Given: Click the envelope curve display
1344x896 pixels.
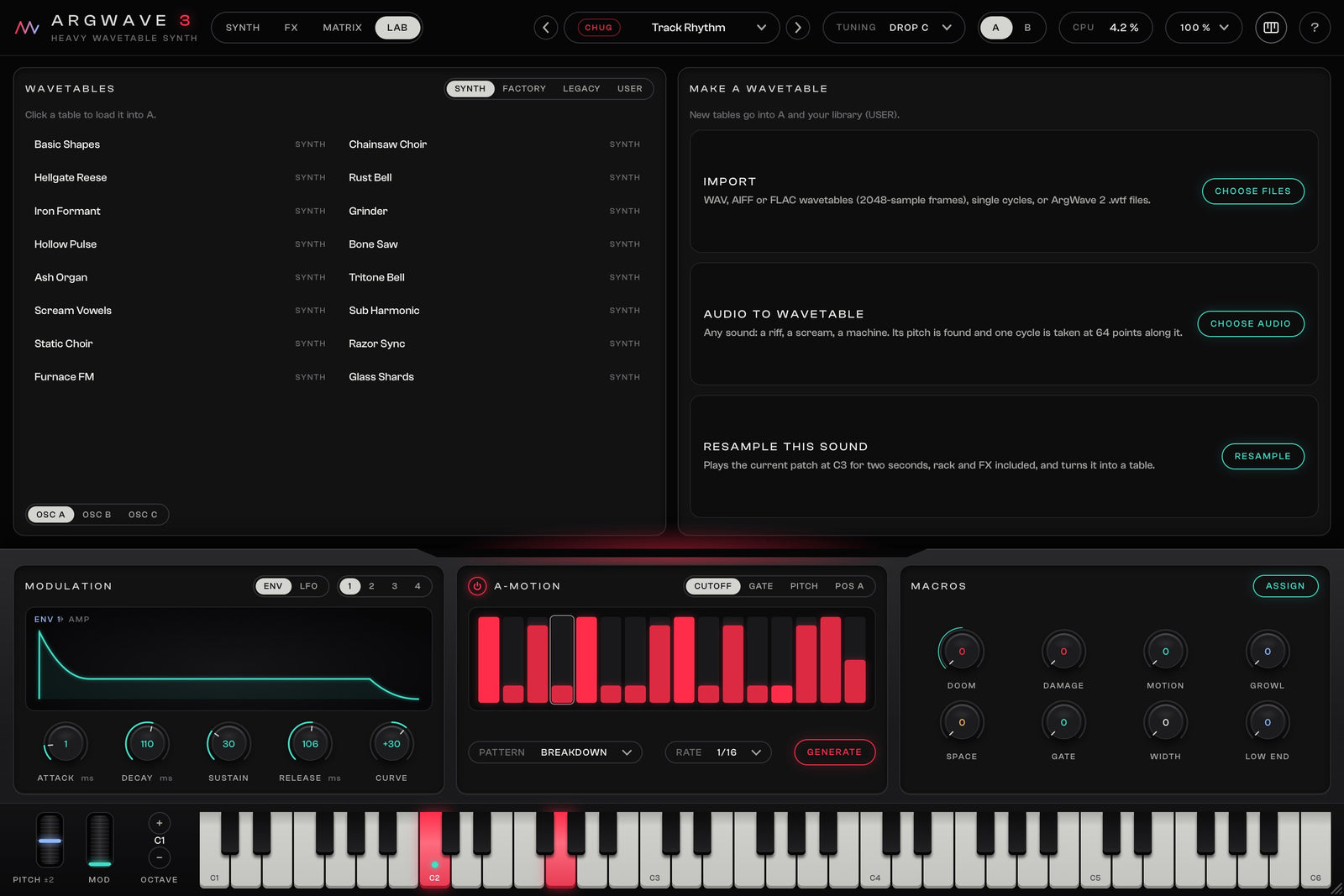Looking at the screenshot, I should [x=228, y=659].
